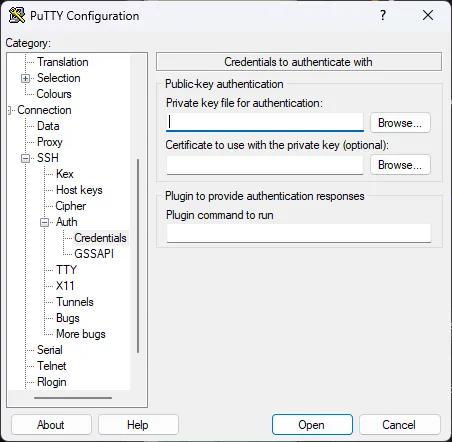
Task: Open the Proxy settings category
Action: click(x=50, y=142)
